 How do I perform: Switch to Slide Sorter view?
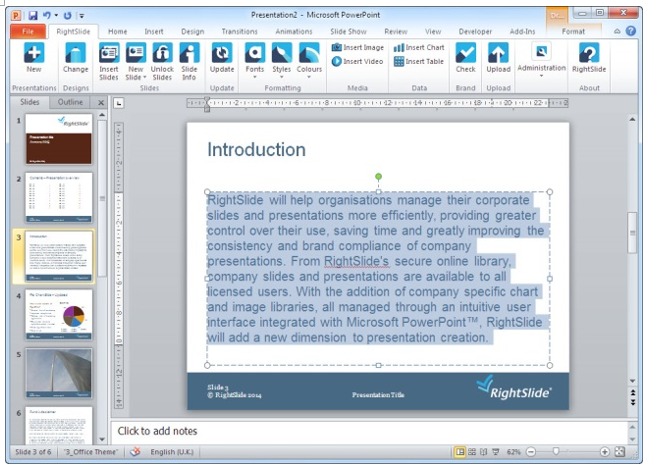point(472,452)
